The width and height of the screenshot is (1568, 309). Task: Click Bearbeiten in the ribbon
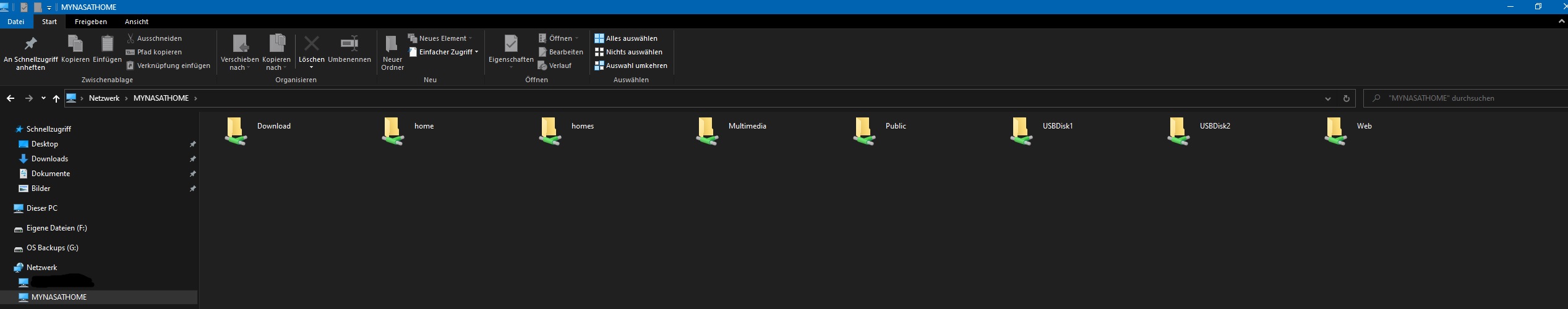[561, 52]
